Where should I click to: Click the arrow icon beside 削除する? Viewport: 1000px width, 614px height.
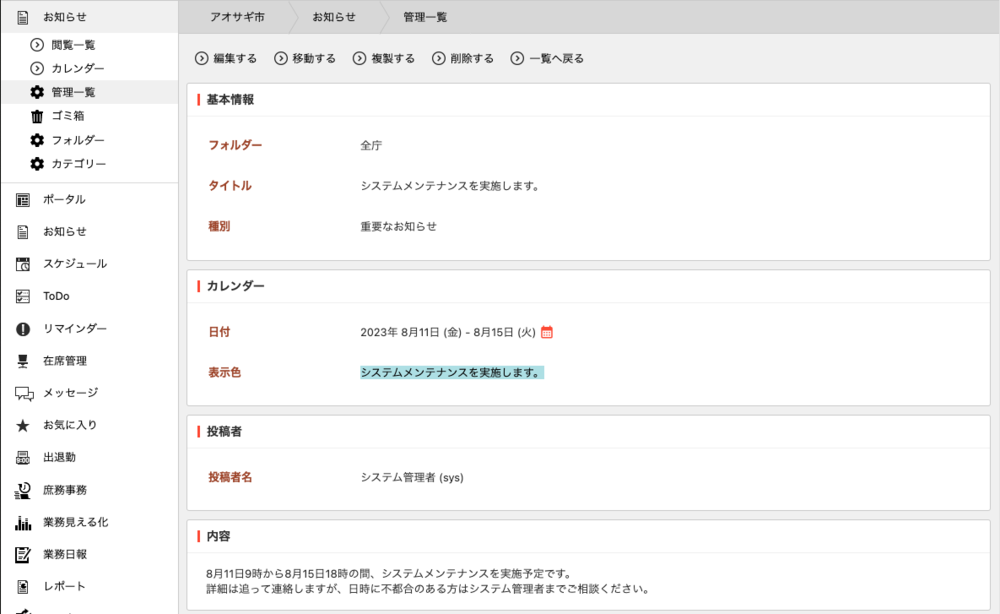point(439,58)
